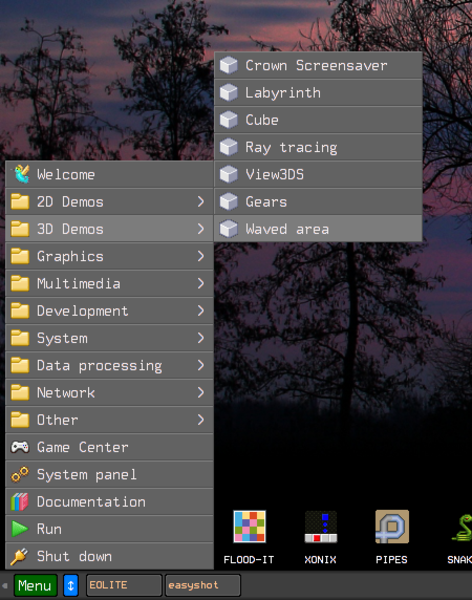Click the View3DS cube icon

pyautogui.click(x=229, y=174)
